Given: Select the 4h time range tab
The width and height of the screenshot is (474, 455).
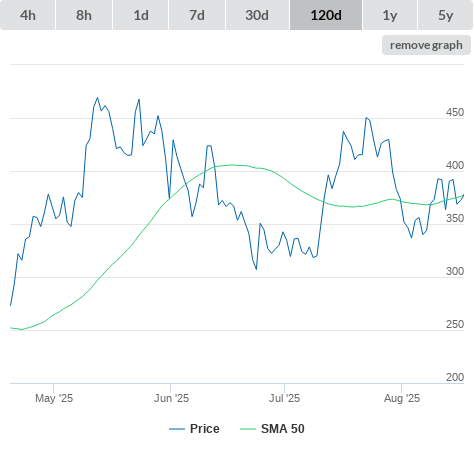Looking at the screenshot, I should pos(28,15).
